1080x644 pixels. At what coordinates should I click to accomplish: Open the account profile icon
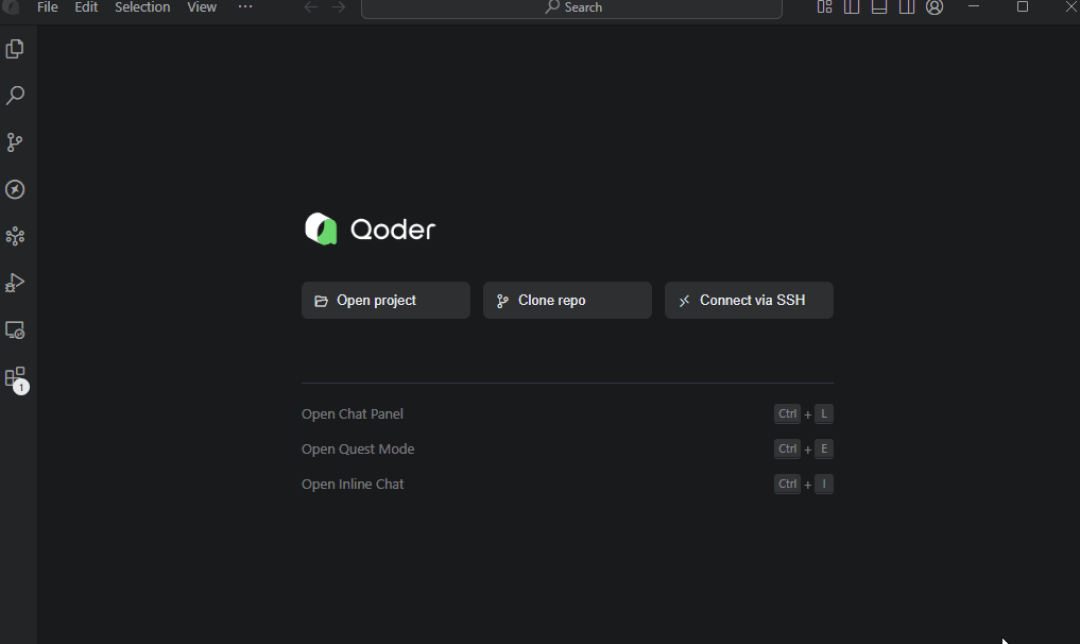coord(934,7)
